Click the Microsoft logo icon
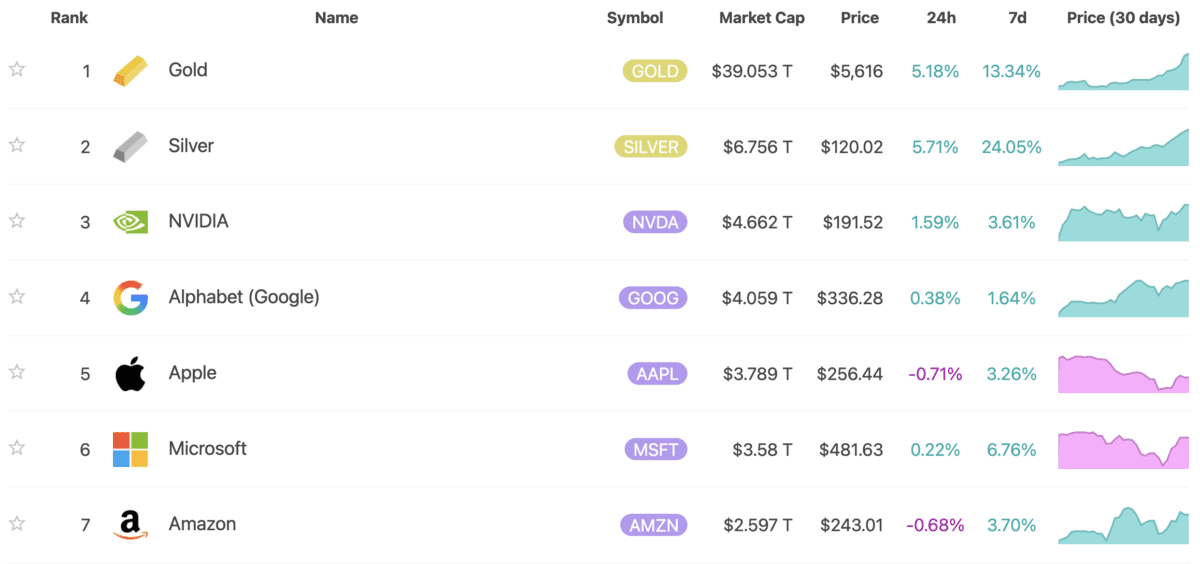The image size is (1200, 564). point(130,450)
